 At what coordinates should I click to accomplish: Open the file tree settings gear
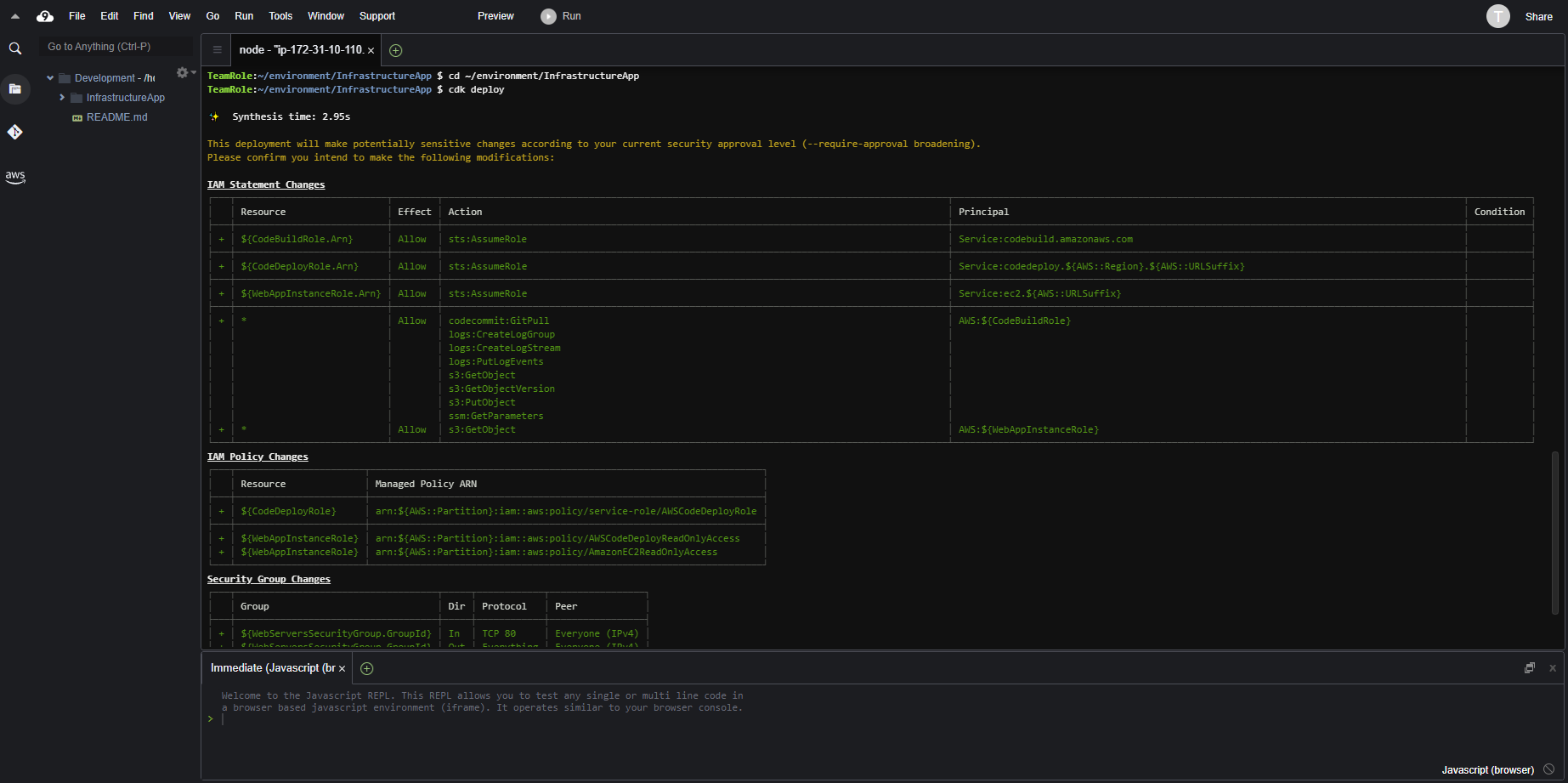pos(182,73)
